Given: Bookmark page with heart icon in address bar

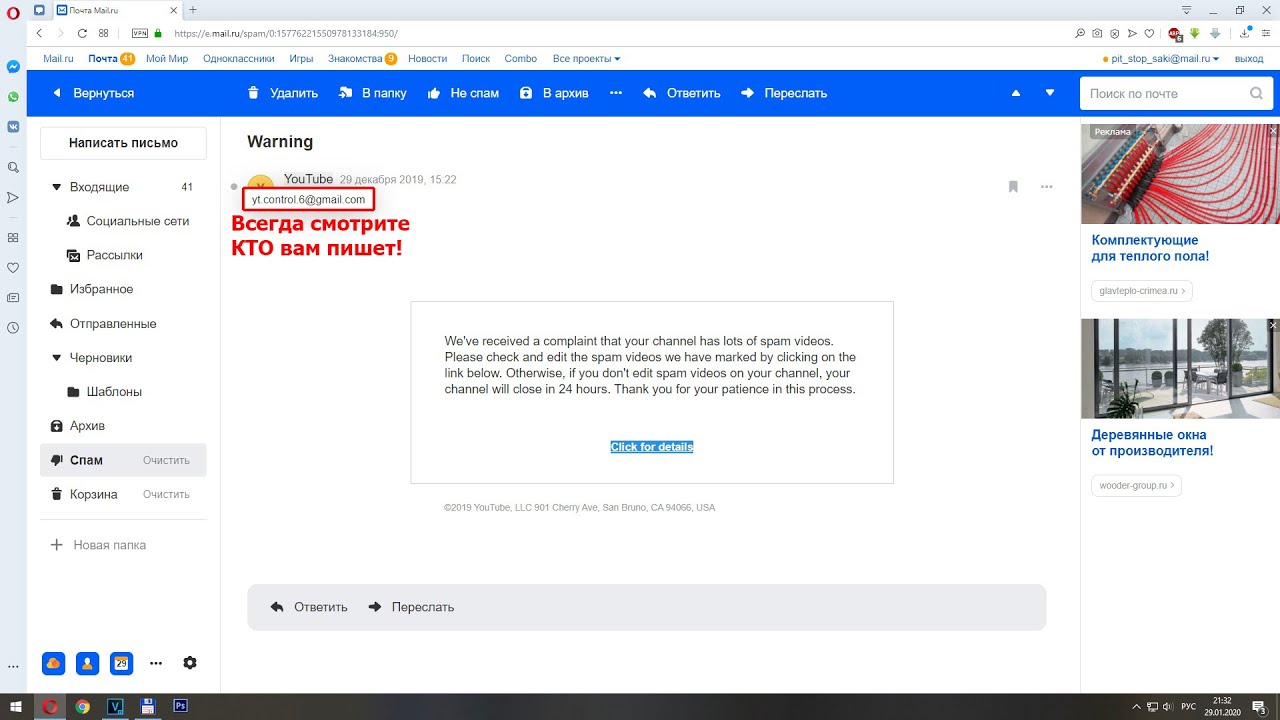Looking at the screenshot, I should coord(1149,33).
